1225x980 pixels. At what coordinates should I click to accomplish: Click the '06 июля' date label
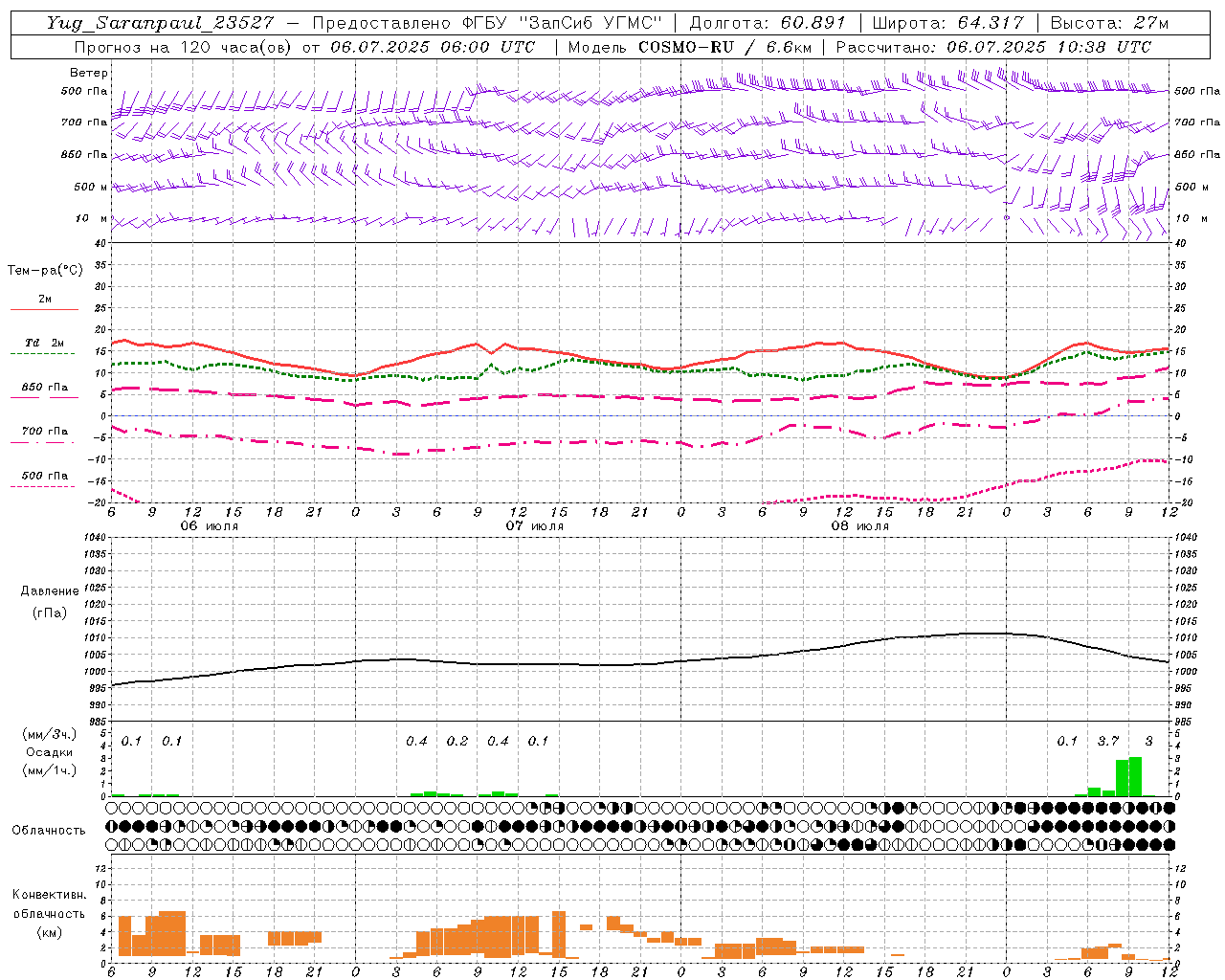[x=210, y=526]
